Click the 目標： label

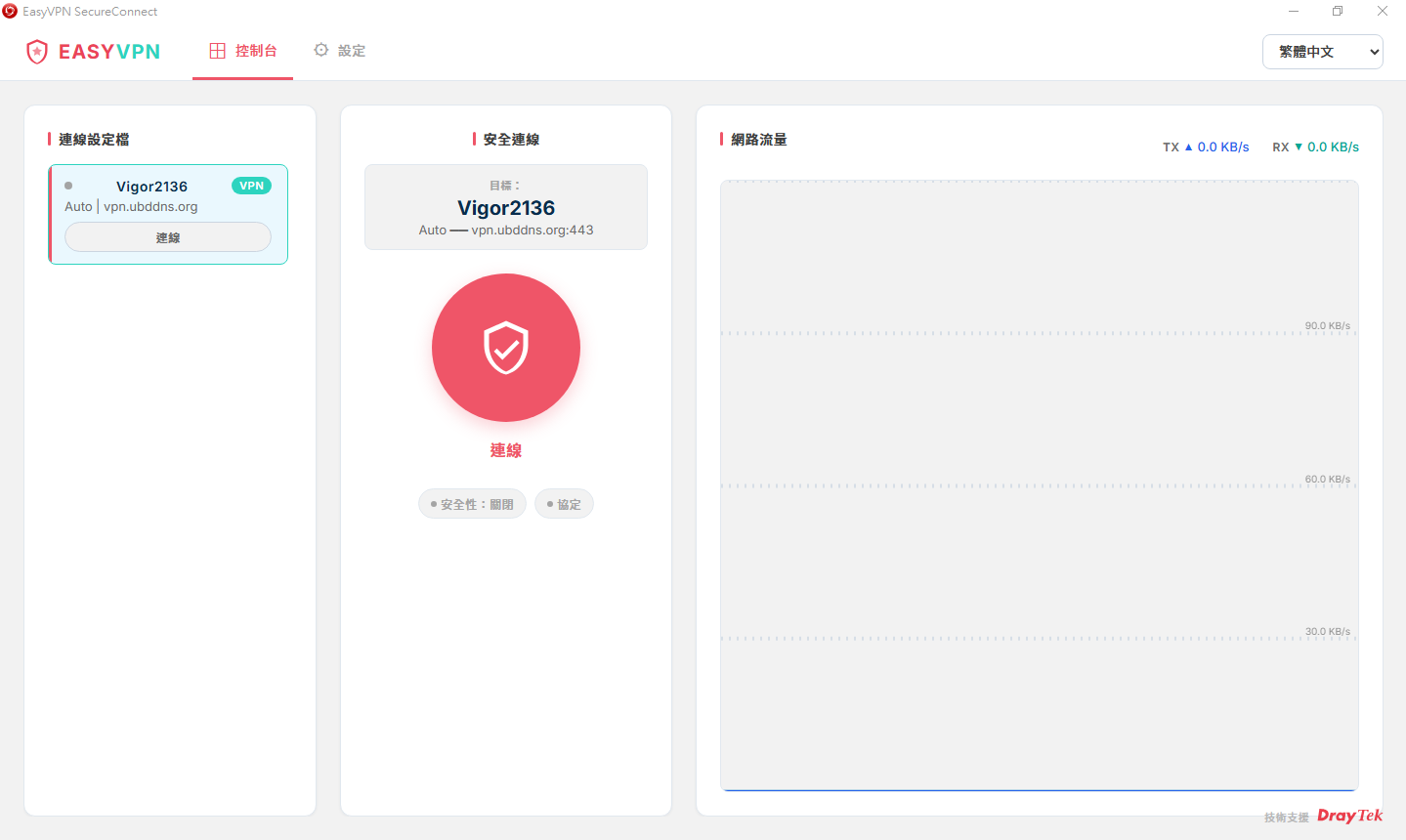(x=505, y=186)
